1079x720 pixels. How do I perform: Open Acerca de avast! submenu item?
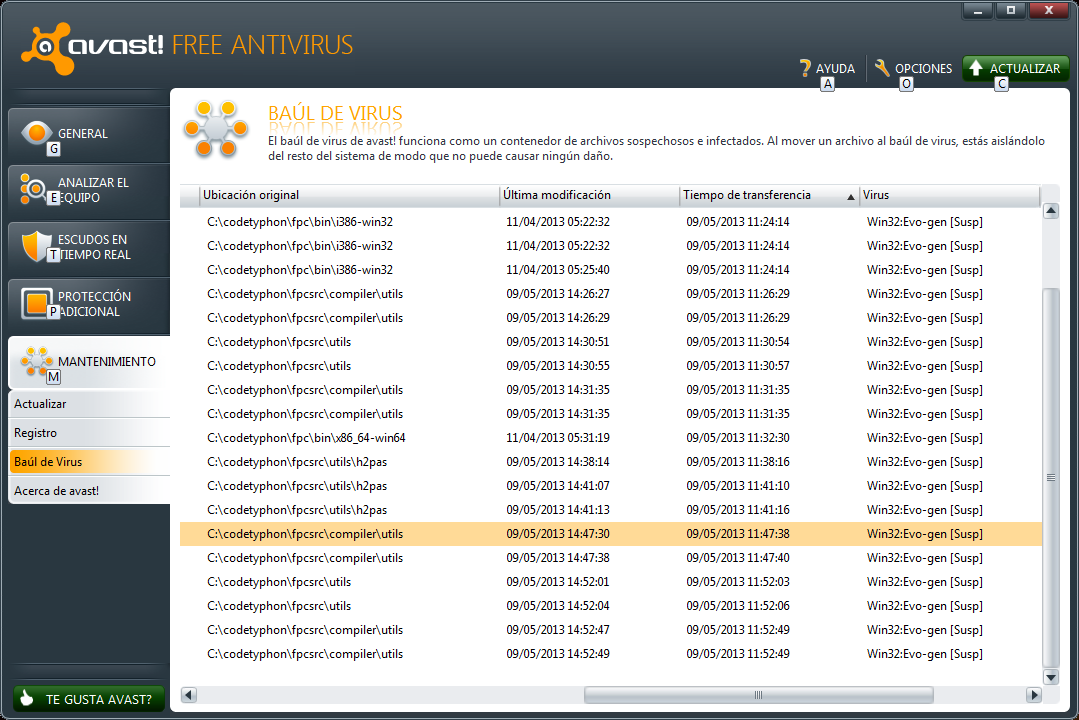pos(89,491)
